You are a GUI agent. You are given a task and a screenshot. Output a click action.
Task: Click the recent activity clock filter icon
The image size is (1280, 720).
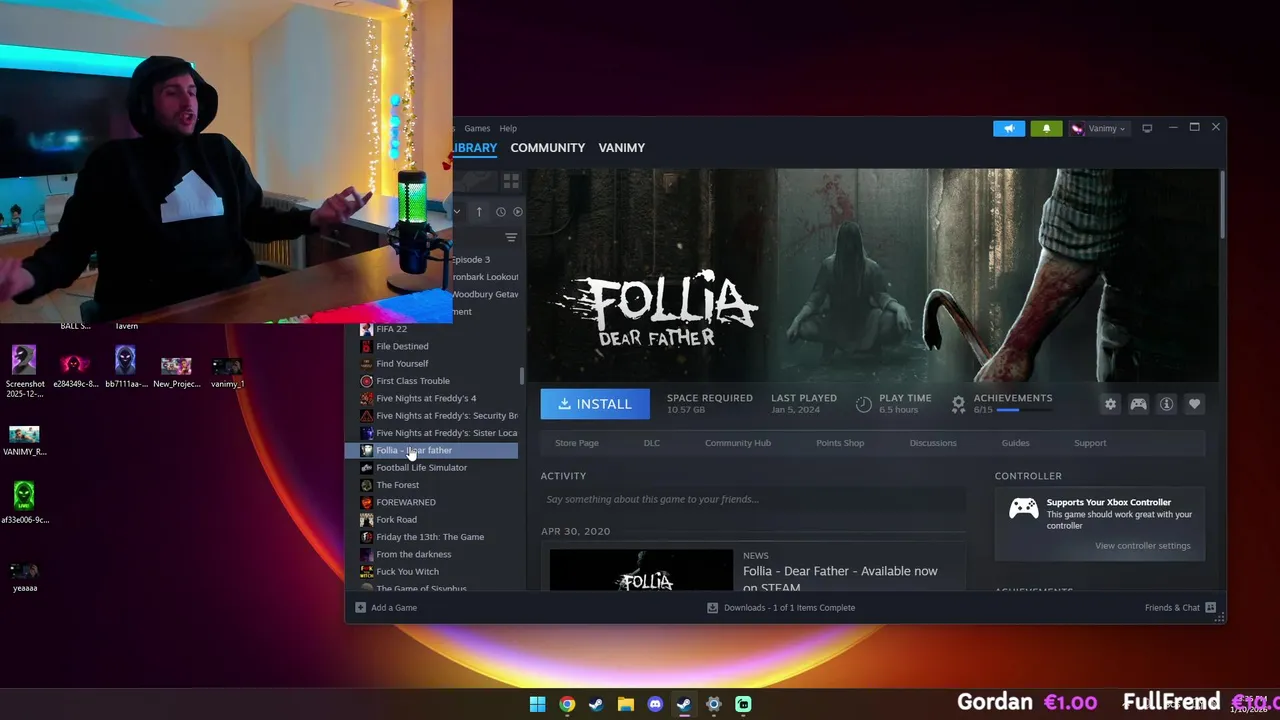coord(501,212)
